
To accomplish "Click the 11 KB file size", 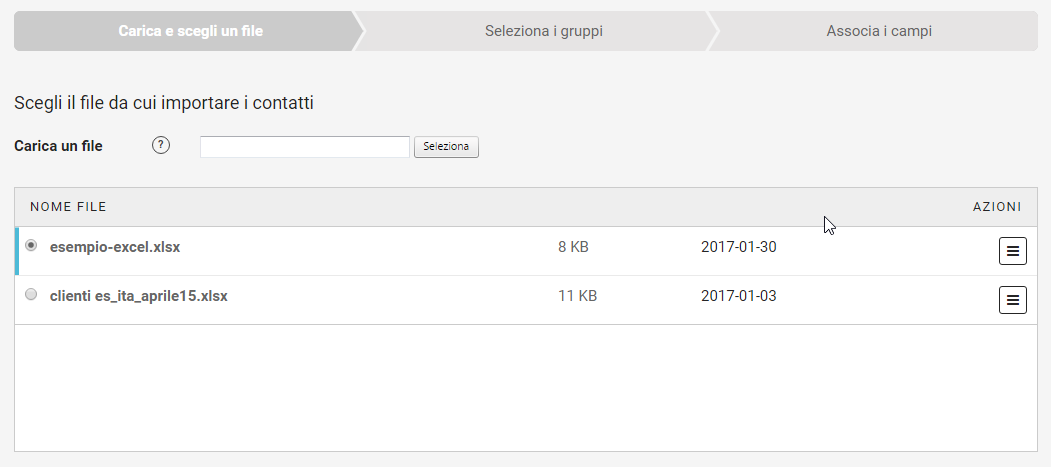I will 577,296.
